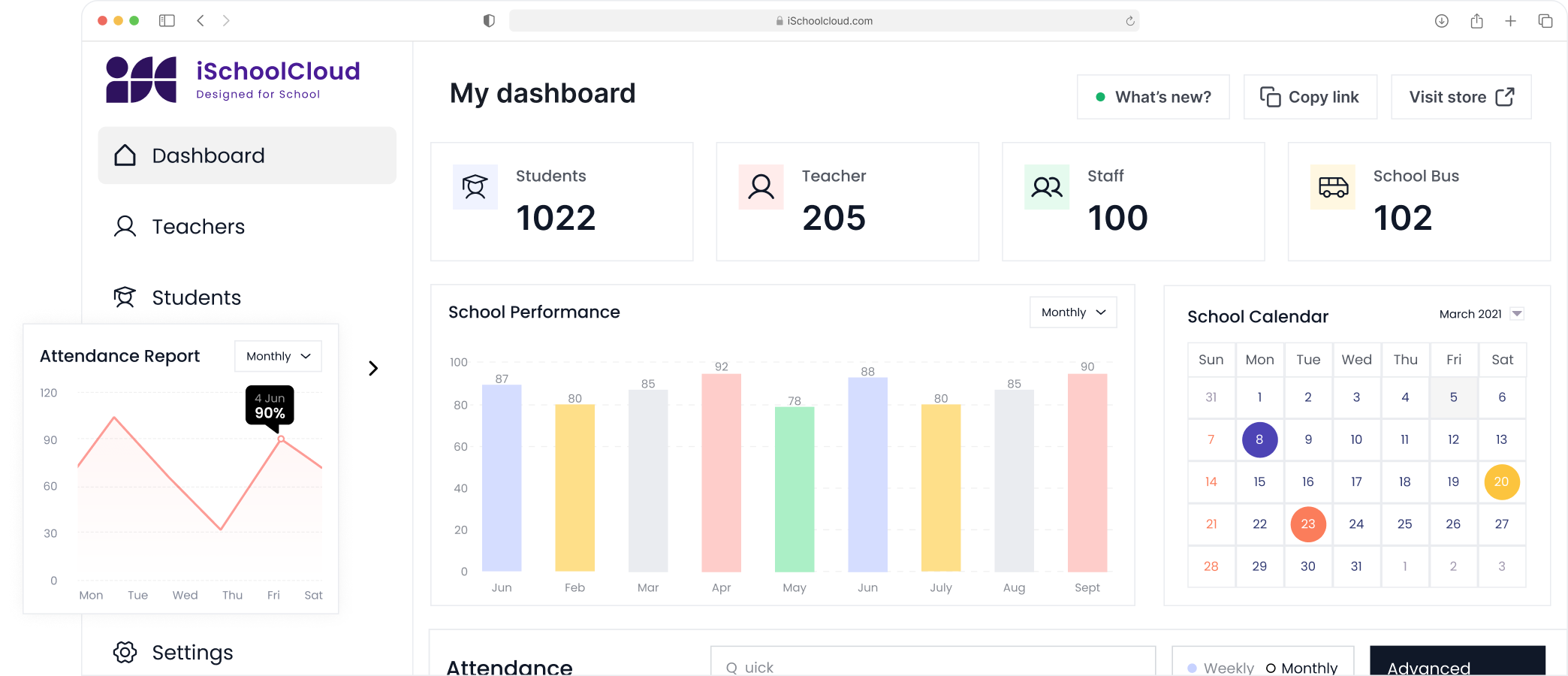Viewport: 1568px width, 676px height.
Task: Open Teachers in the sidebar
Action: pyautogui.click(x=198, y=227)
